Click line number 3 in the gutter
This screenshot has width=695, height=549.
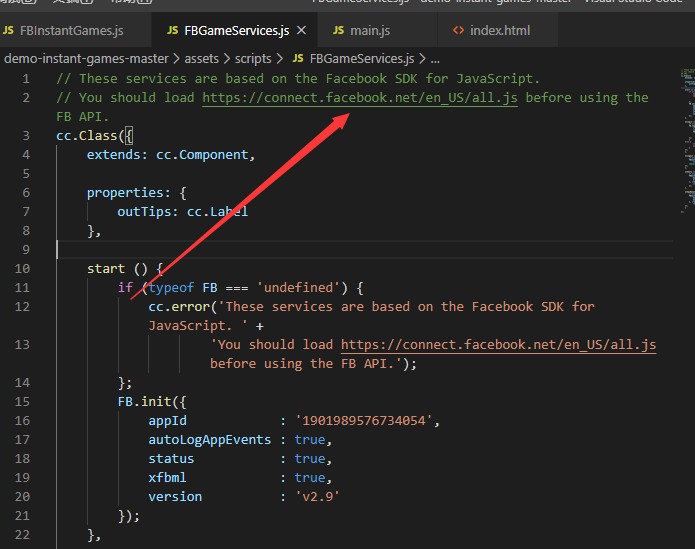click(x=26, y=136)
